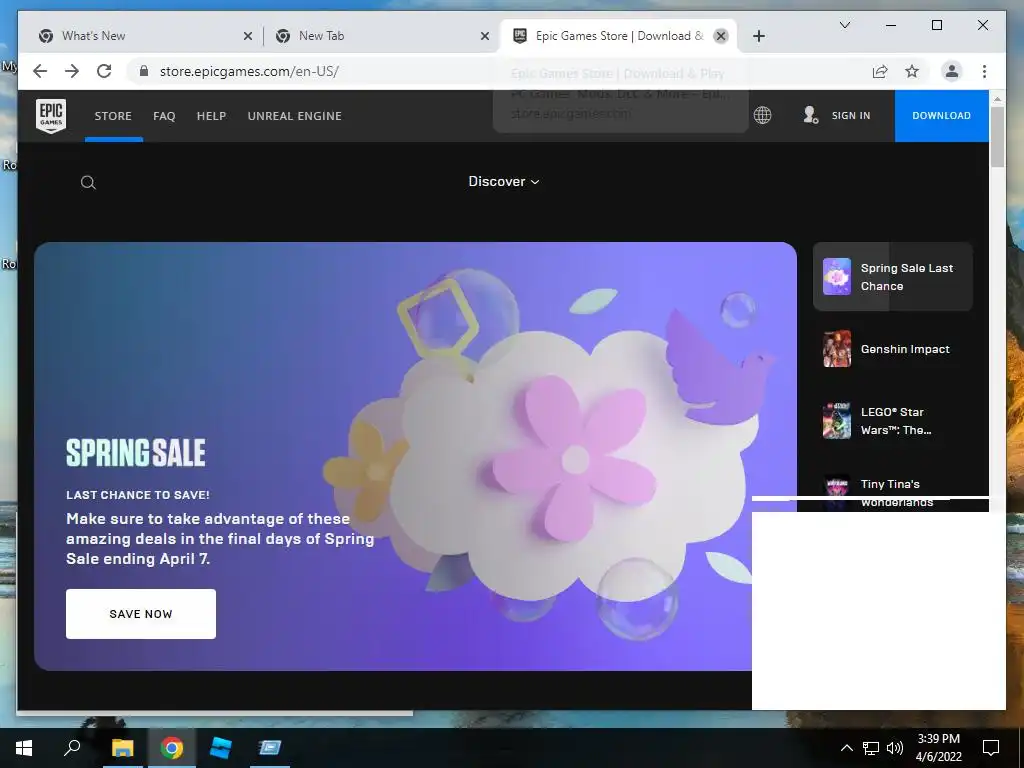Open a new tab with plus button
Viewport: 1024px width, 768px height.
click(x=758, y=36)
